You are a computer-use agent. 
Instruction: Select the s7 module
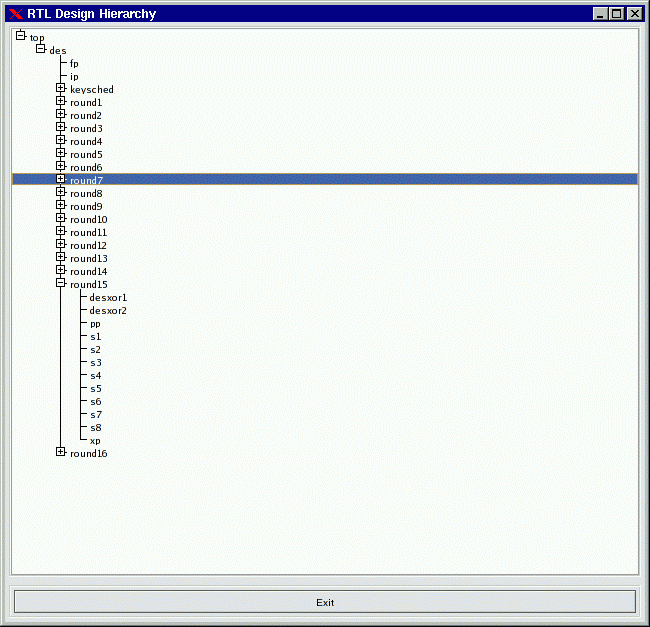click(96, 414)
